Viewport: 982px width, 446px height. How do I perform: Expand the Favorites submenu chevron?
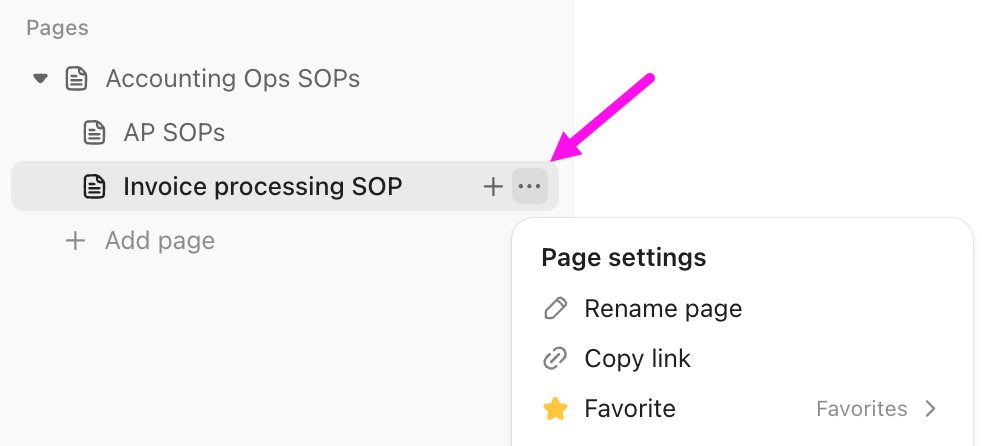point(931,409)
